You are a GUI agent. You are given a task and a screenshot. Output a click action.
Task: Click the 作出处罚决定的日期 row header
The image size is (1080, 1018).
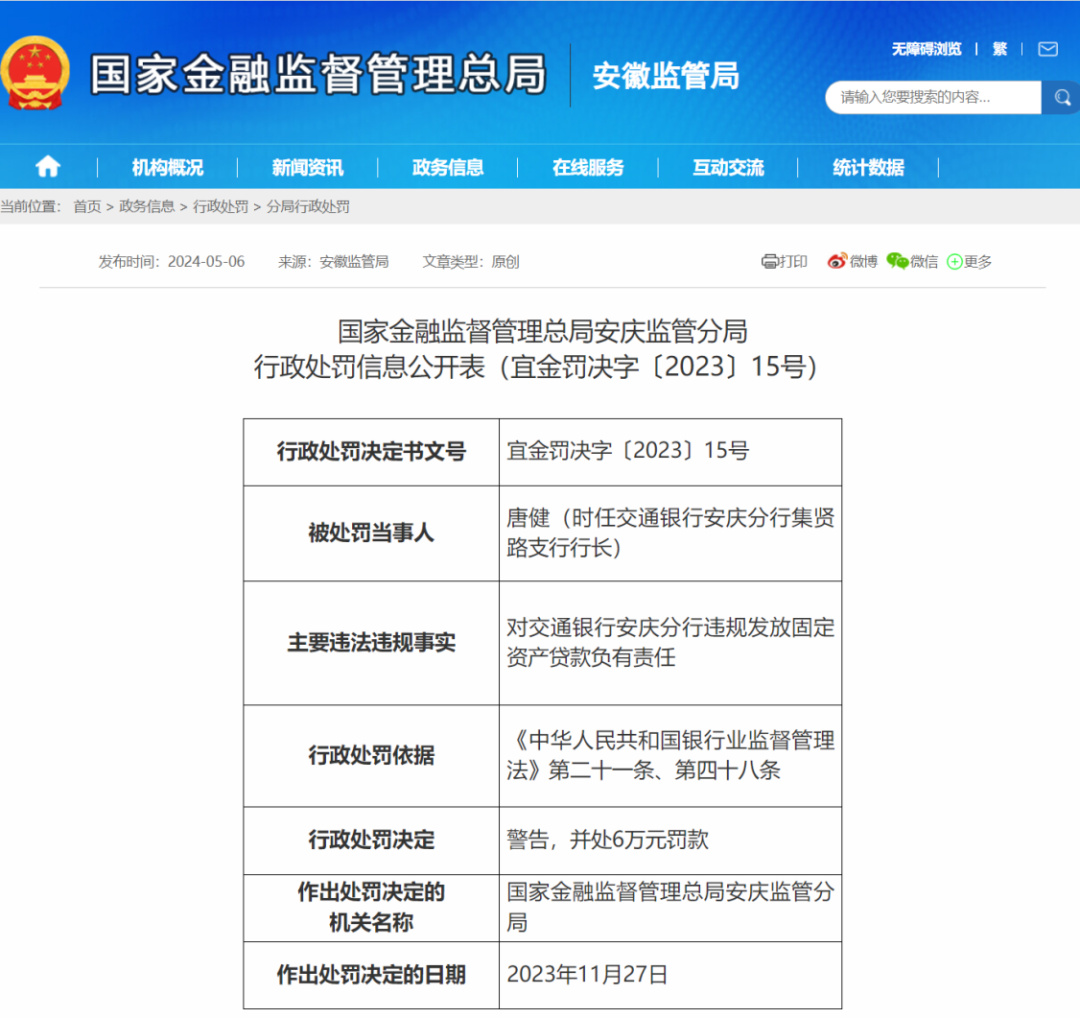coord(371,975)
